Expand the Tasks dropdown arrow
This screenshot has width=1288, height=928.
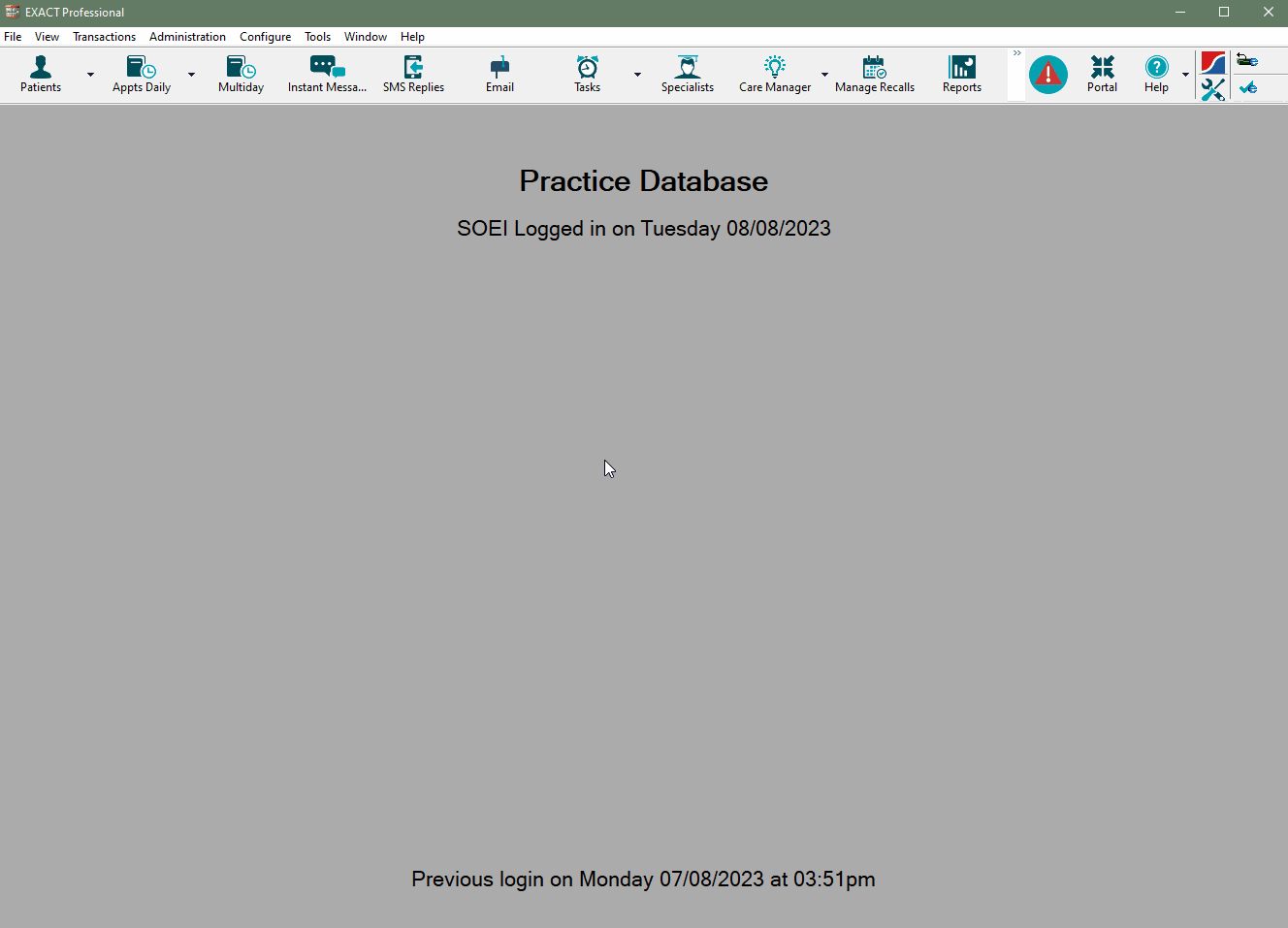pos(637,74)
